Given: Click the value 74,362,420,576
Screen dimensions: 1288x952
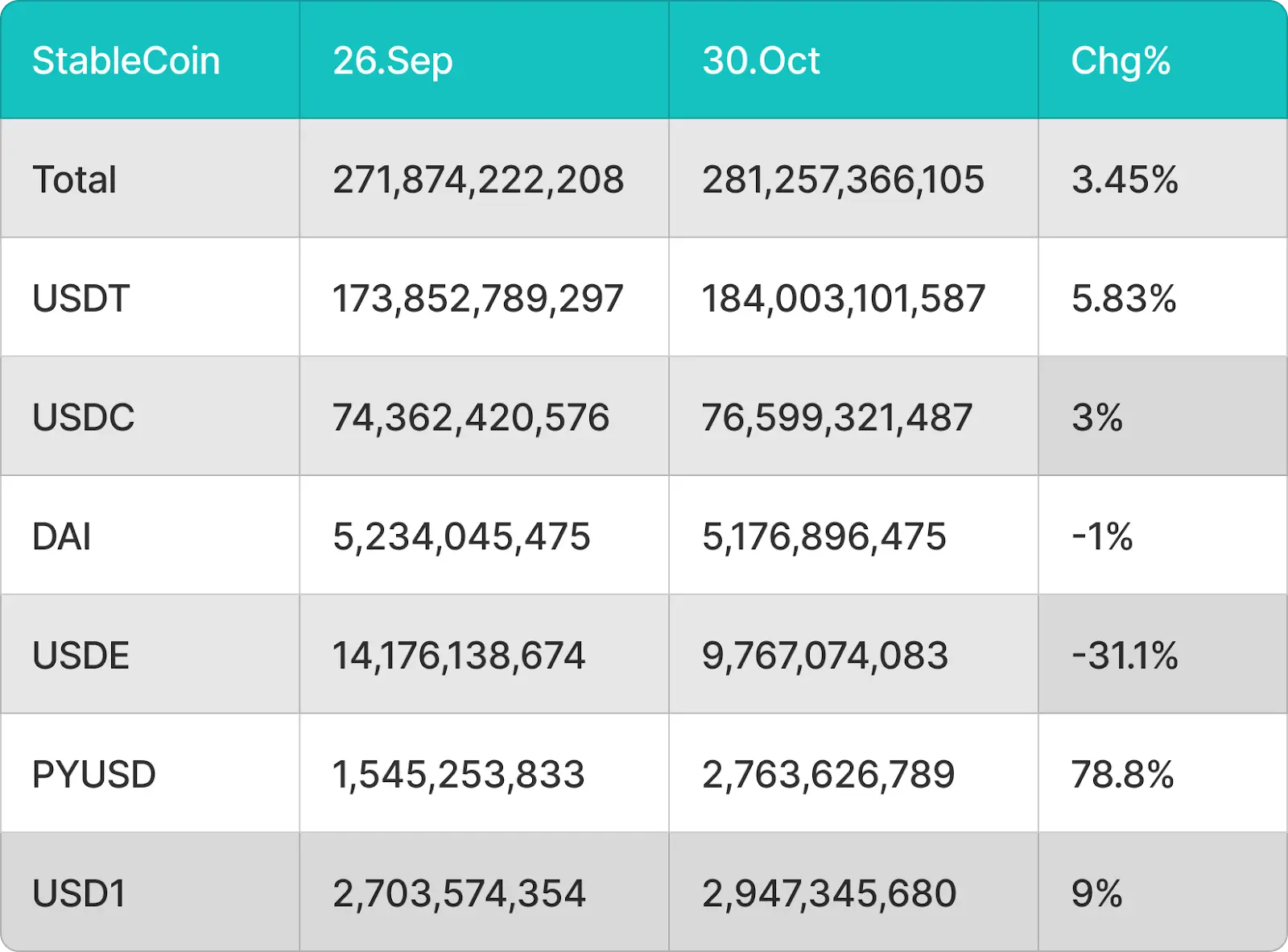Looking at the screenshot, I should [x=471, y=417].
